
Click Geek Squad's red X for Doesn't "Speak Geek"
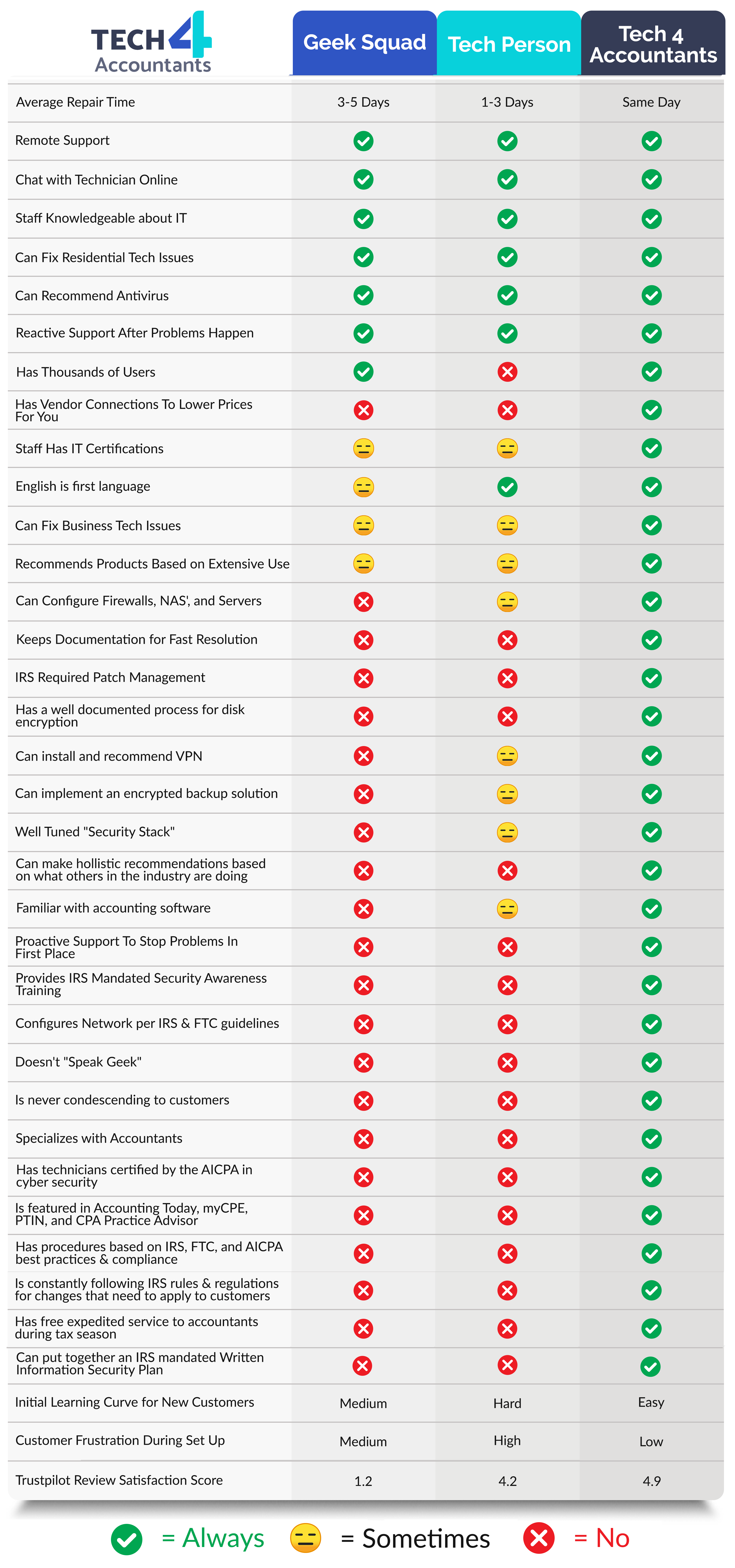[363, 1063]
